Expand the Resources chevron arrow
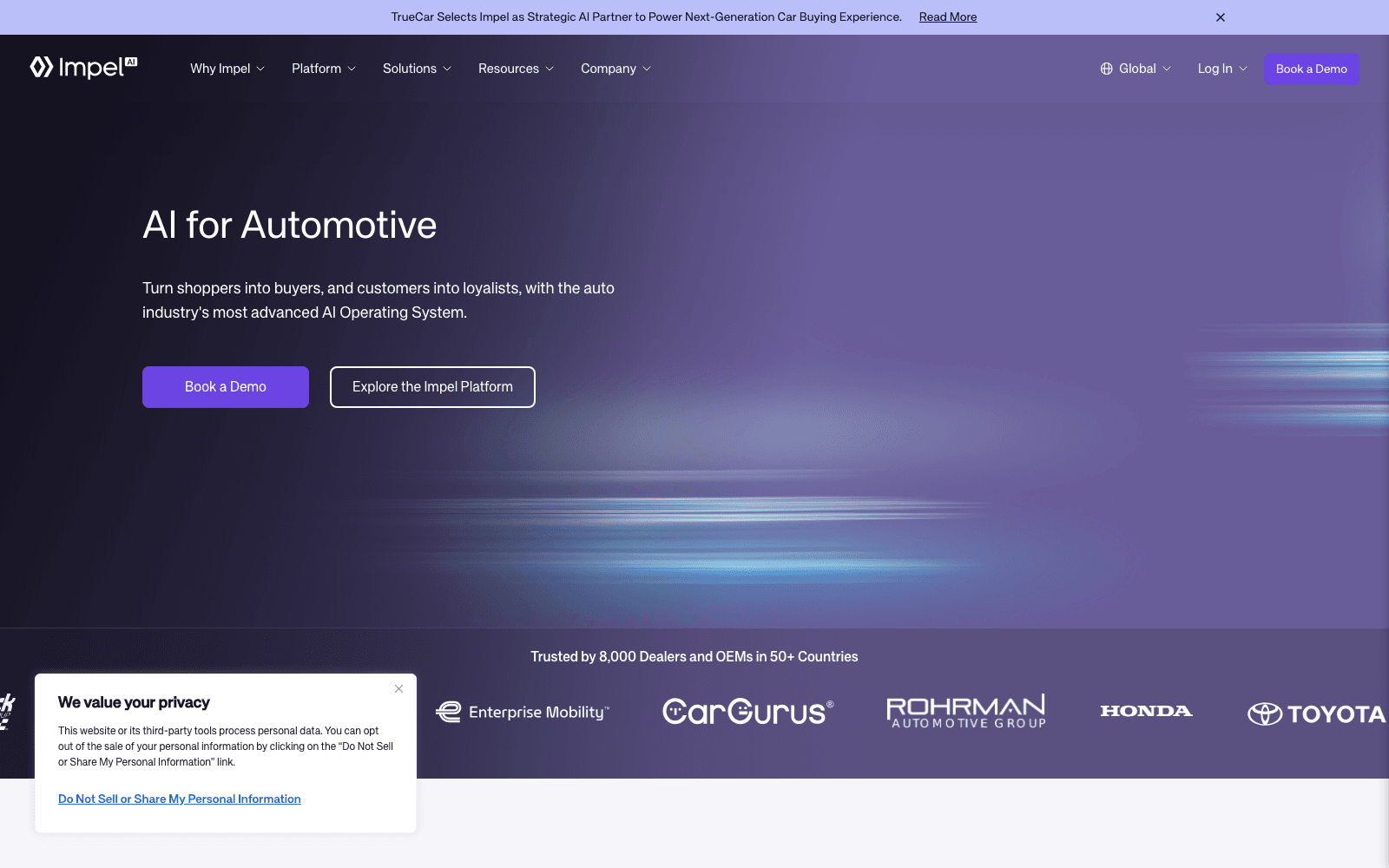Screen dimensions: 1389x868 pos(550,69)
